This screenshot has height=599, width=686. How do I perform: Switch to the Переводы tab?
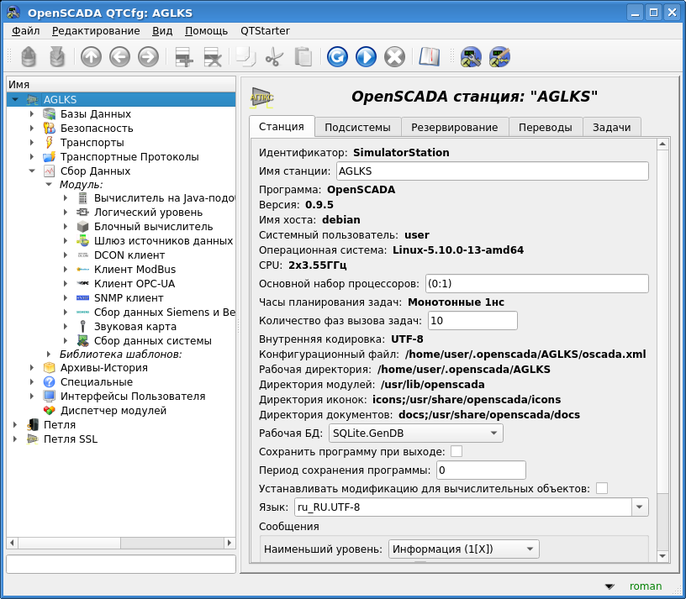[545, 127]
